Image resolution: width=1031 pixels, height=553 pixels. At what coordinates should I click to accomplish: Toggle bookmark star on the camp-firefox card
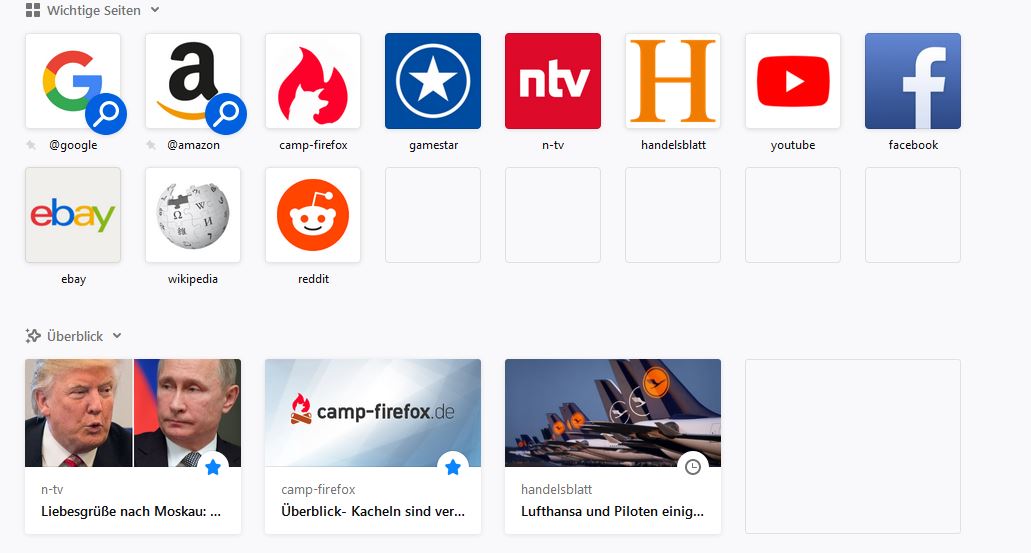click(x=452, y=467)
